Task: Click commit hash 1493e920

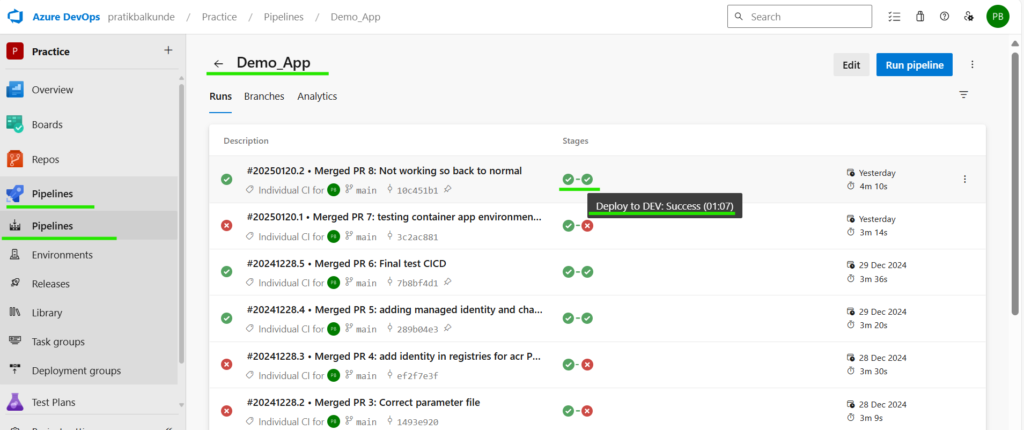Action: (x=417, y=422)
